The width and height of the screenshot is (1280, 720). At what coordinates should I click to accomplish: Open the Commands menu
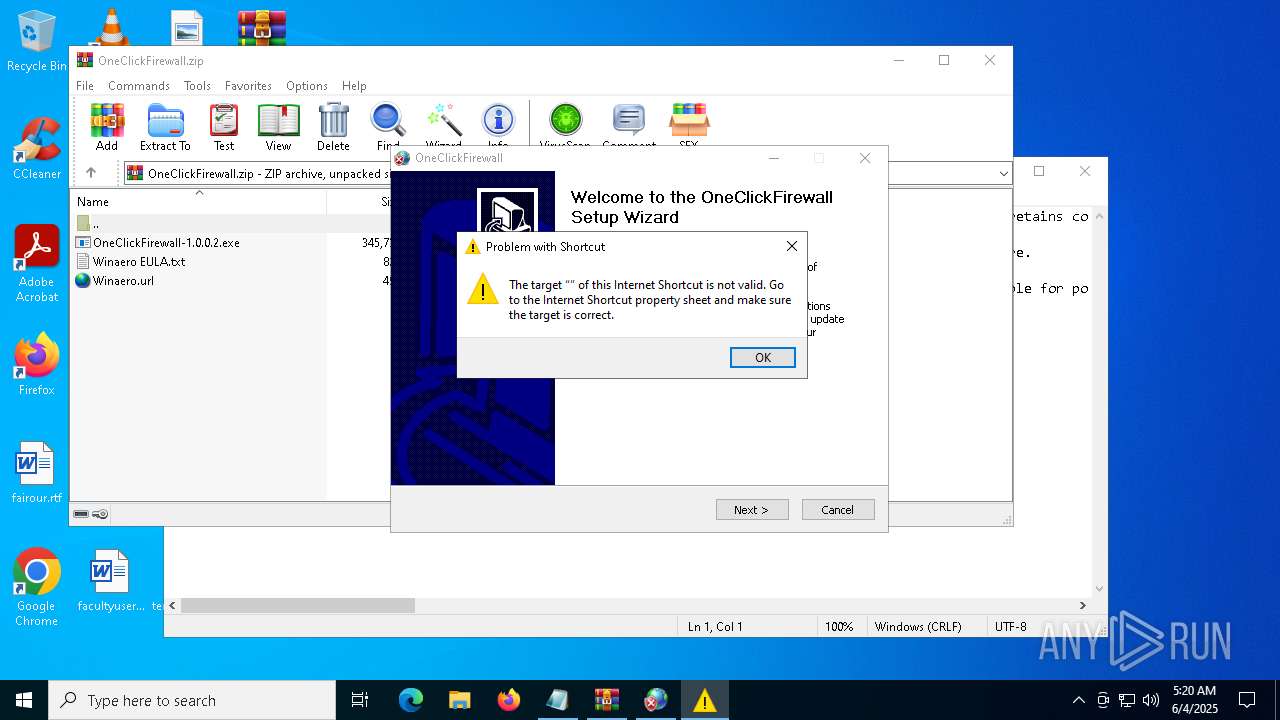click(x=139, y=86)
